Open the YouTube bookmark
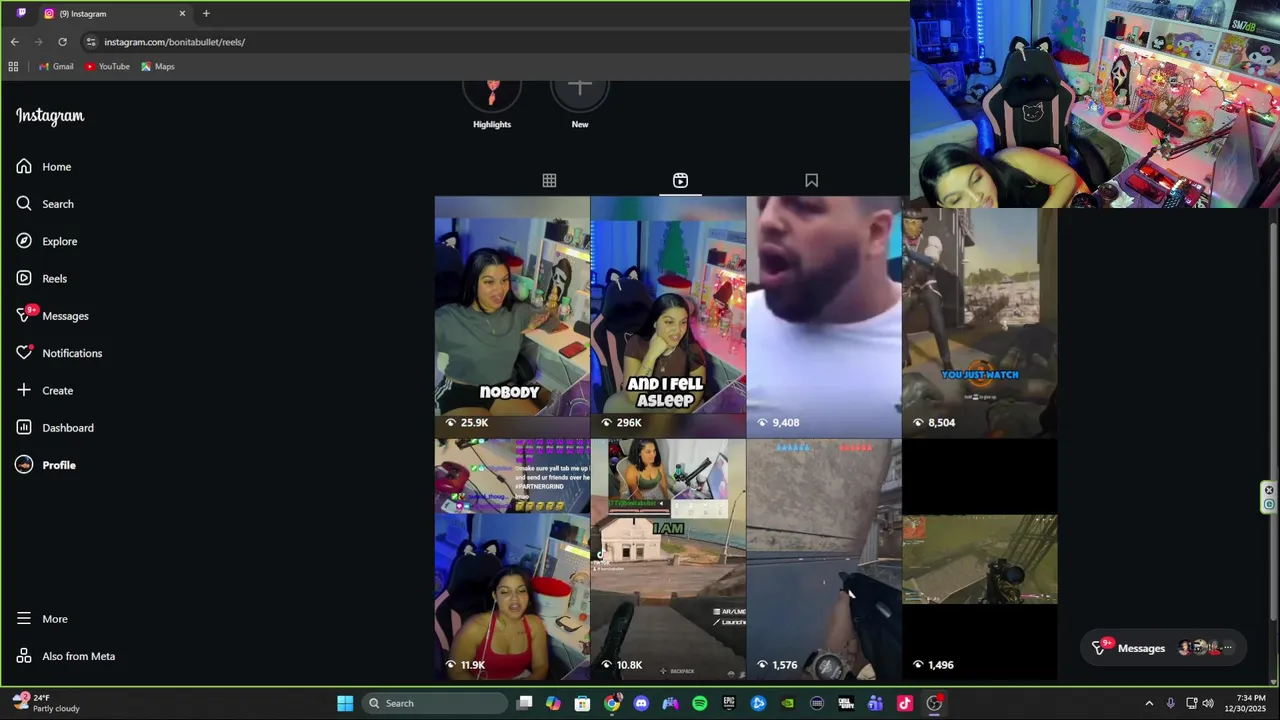The height and width of the screenshot is (720, 1280). [107, 66]
